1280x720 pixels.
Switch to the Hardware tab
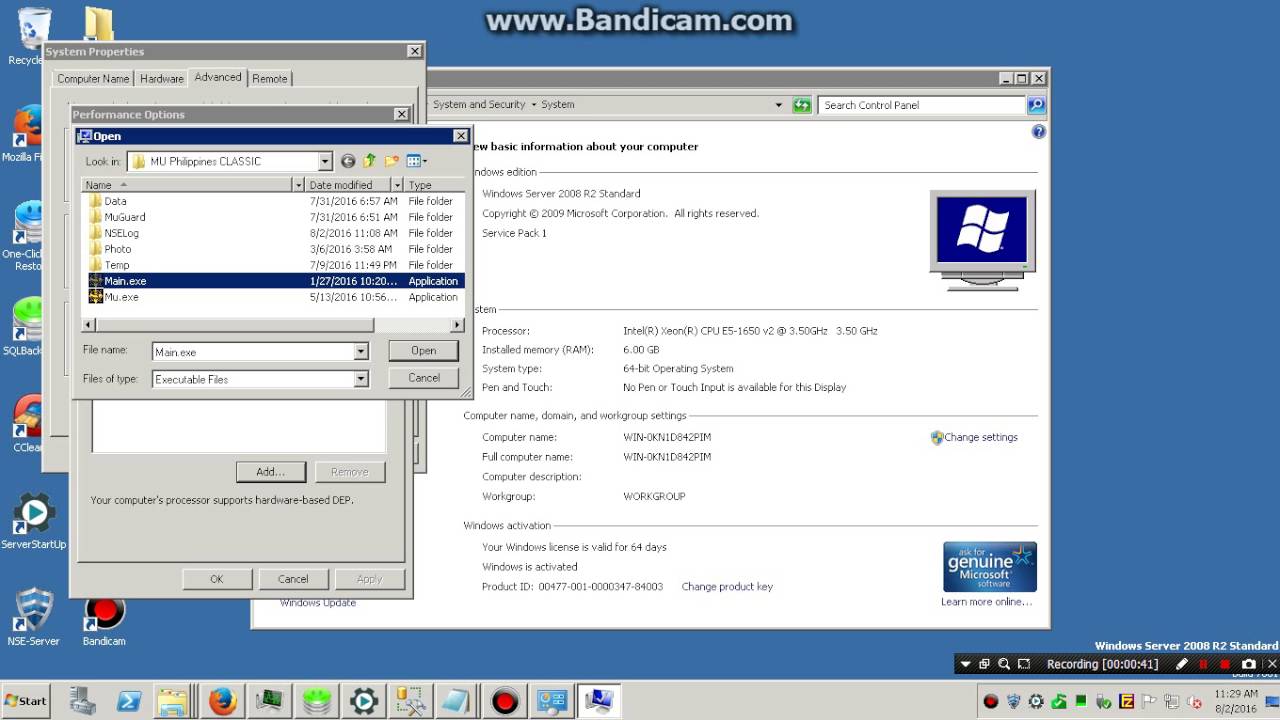coord(161,79)
